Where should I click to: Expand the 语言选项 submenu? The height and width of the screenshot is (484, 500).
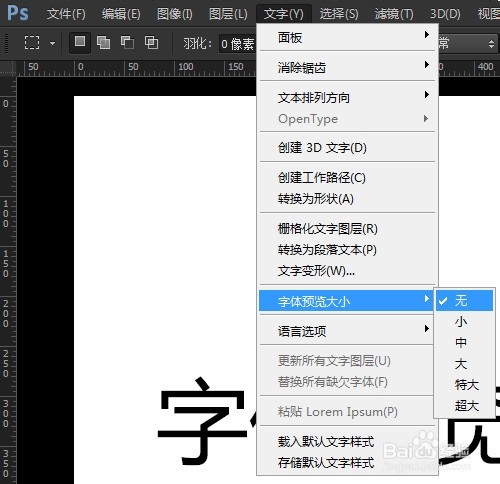tap(347, 331)
